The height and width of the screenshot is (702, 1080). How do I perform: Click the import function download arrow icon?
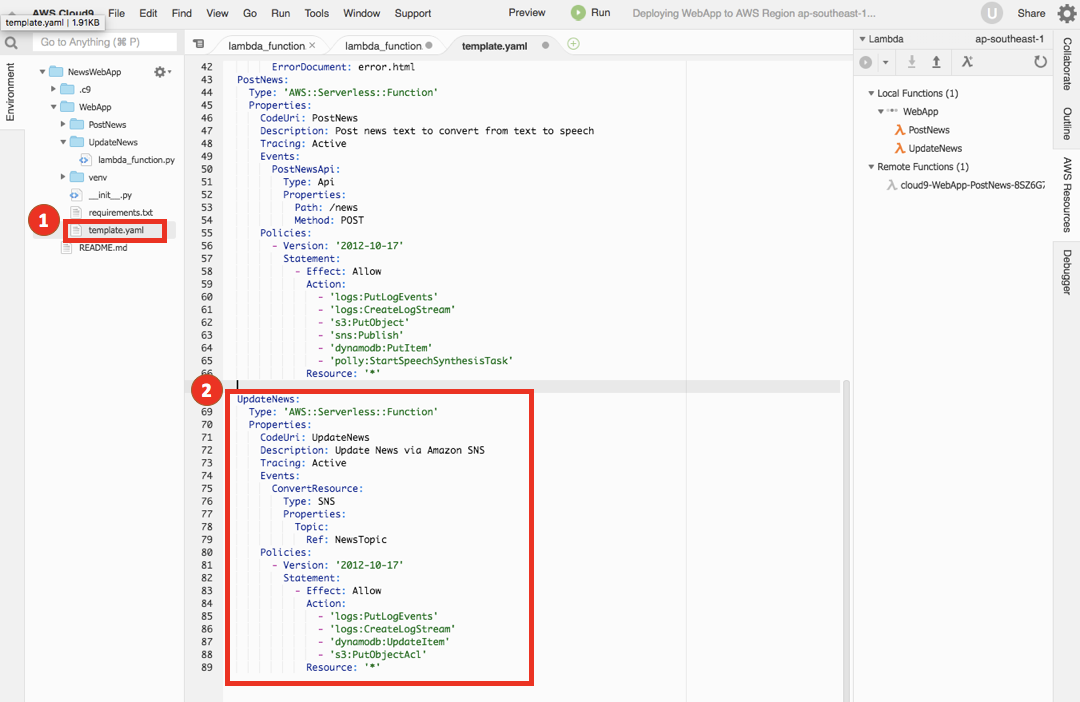point(911,62)
